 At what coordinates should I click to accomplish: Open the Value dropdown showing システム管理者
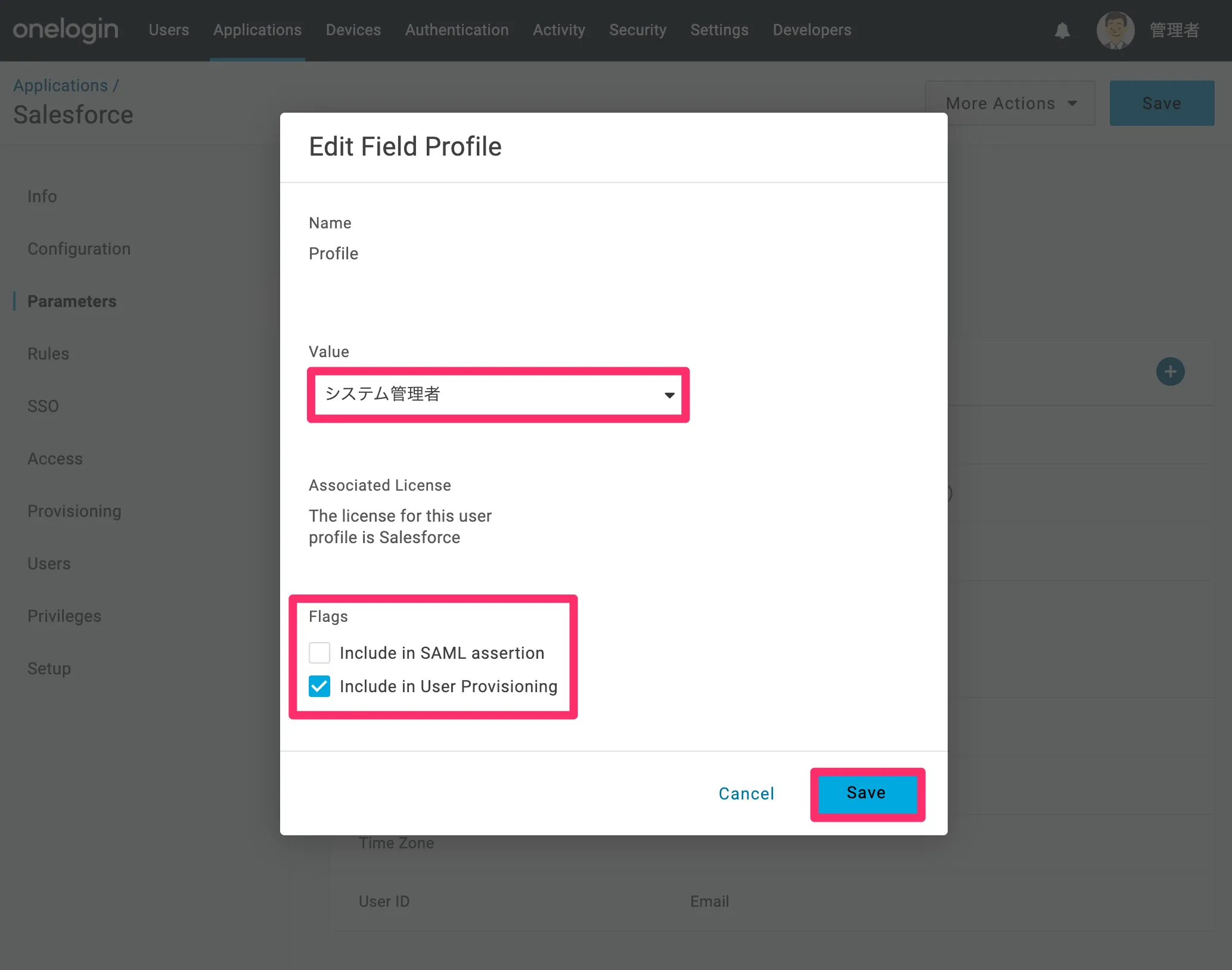[498, 394]
